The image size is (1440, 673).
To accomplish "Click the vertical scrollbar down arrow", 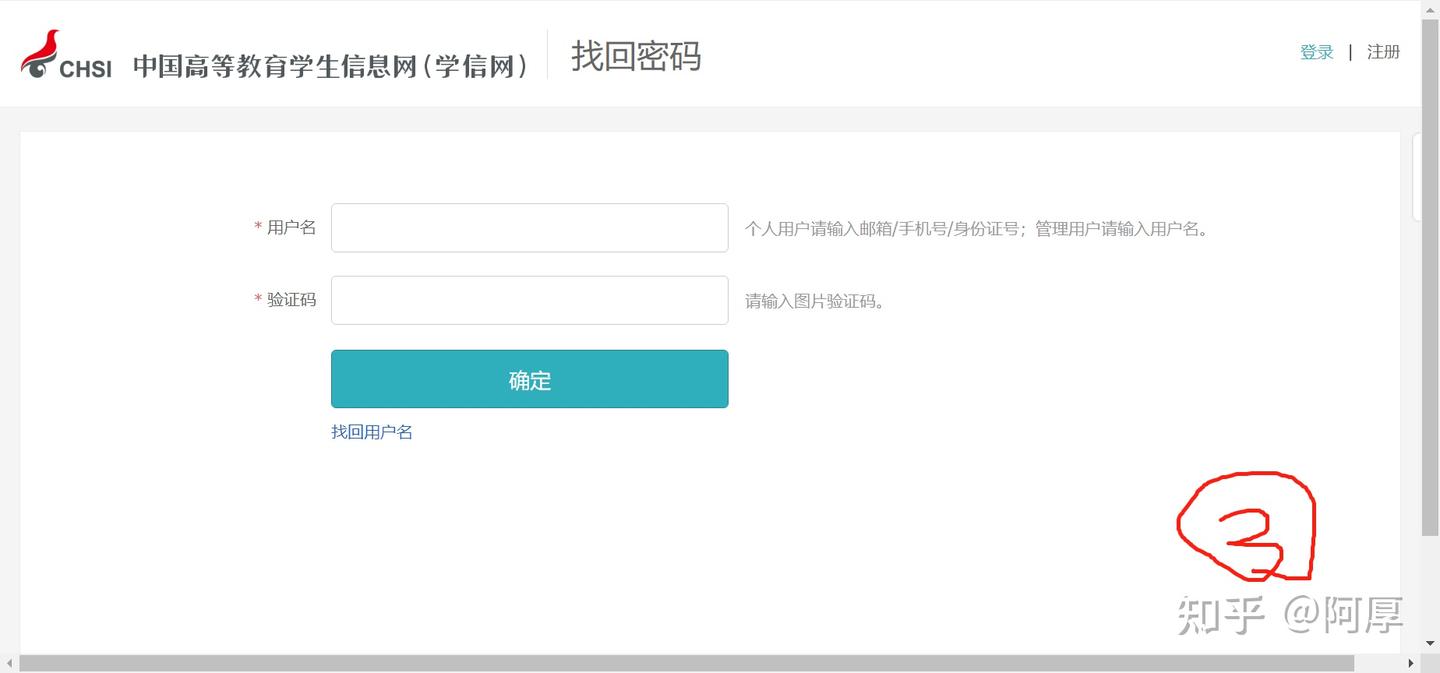I will coord(1430,644).
